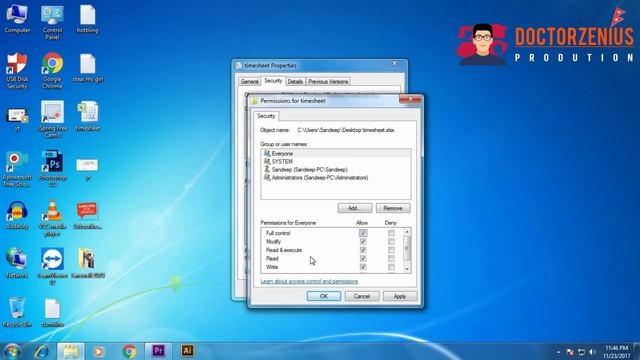The height and width of the screenshot is (360, 640).
Task: Click the taskbar clock and date
Action: 616,352
